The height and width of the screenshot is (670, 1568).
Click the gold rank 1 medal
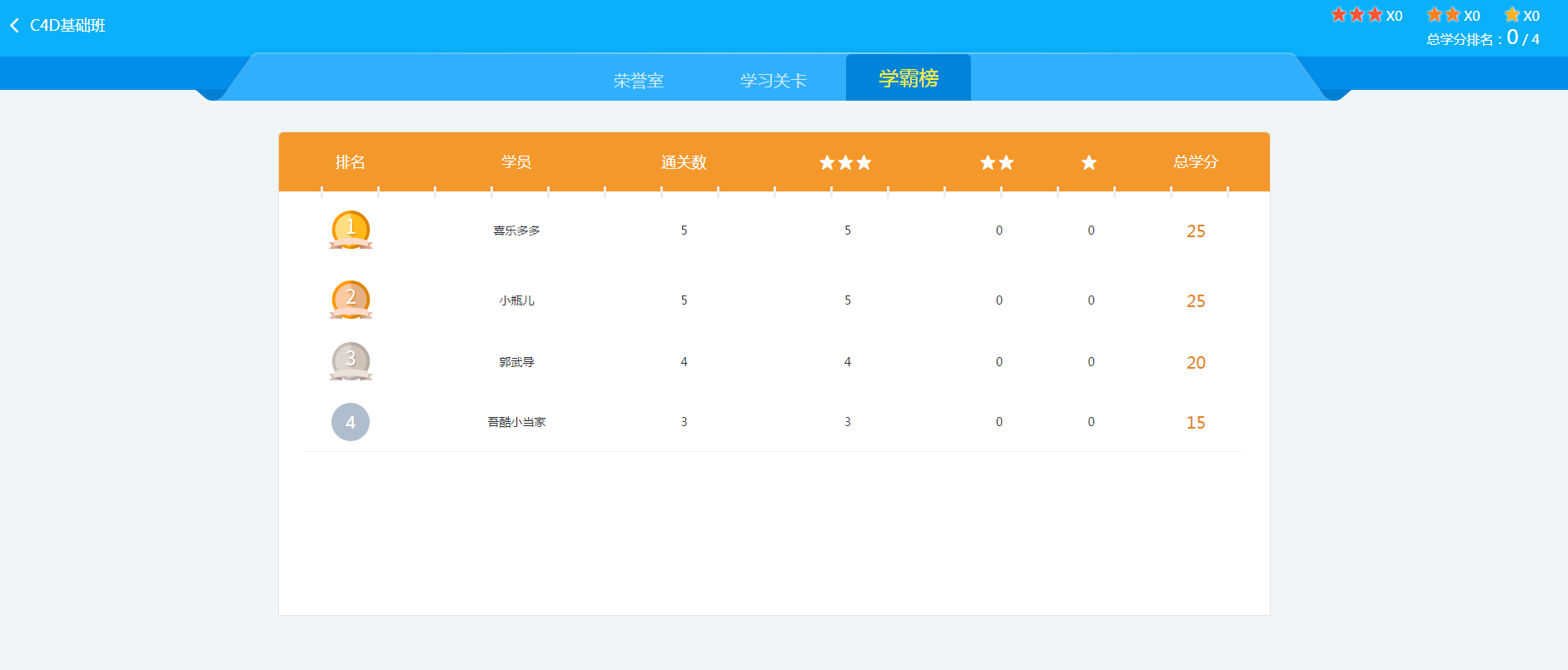[351, 230]
